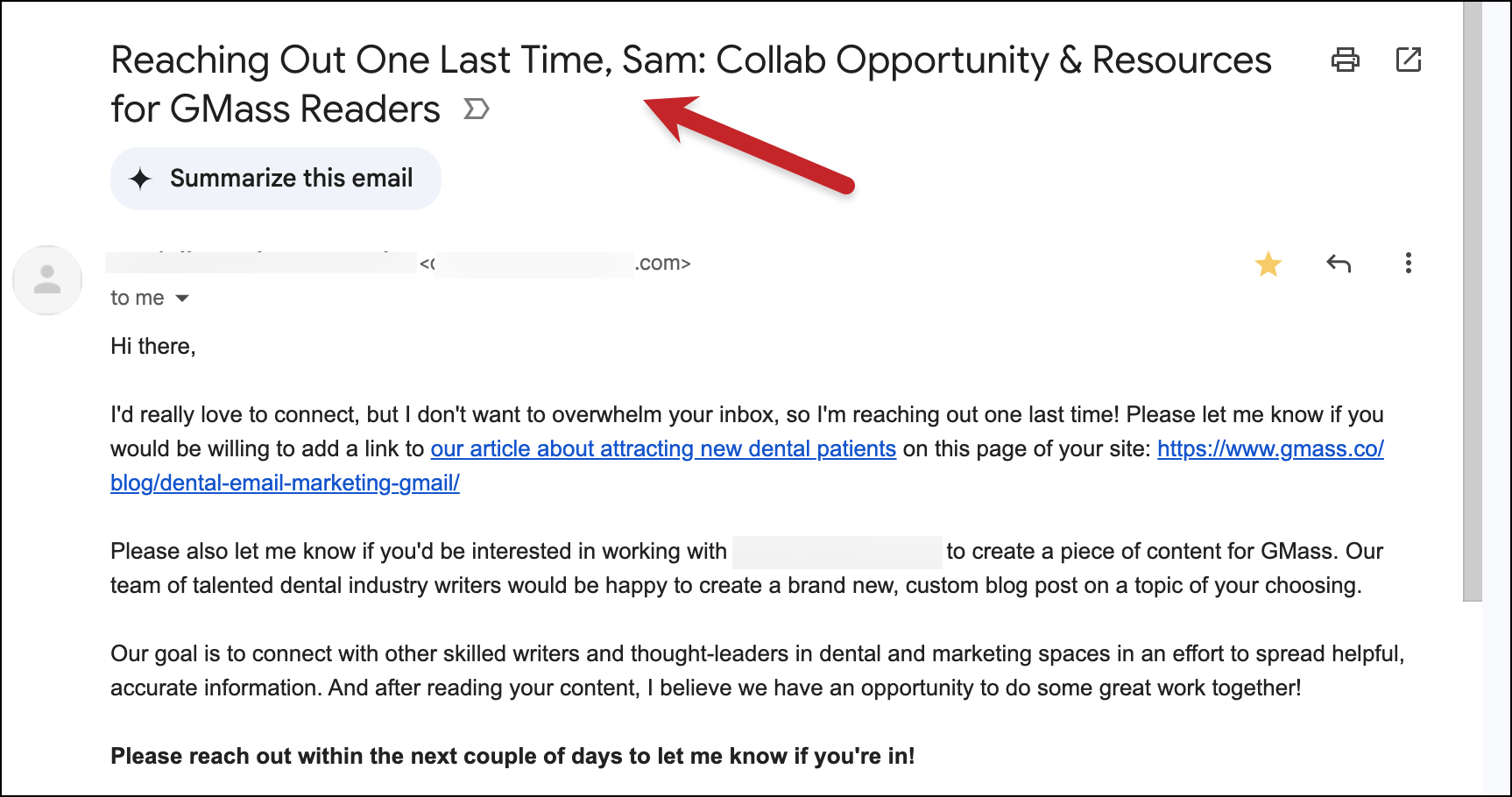Open the three-dot More options menu
This screenshot has width=1512, height=797.
(1408, 263)
